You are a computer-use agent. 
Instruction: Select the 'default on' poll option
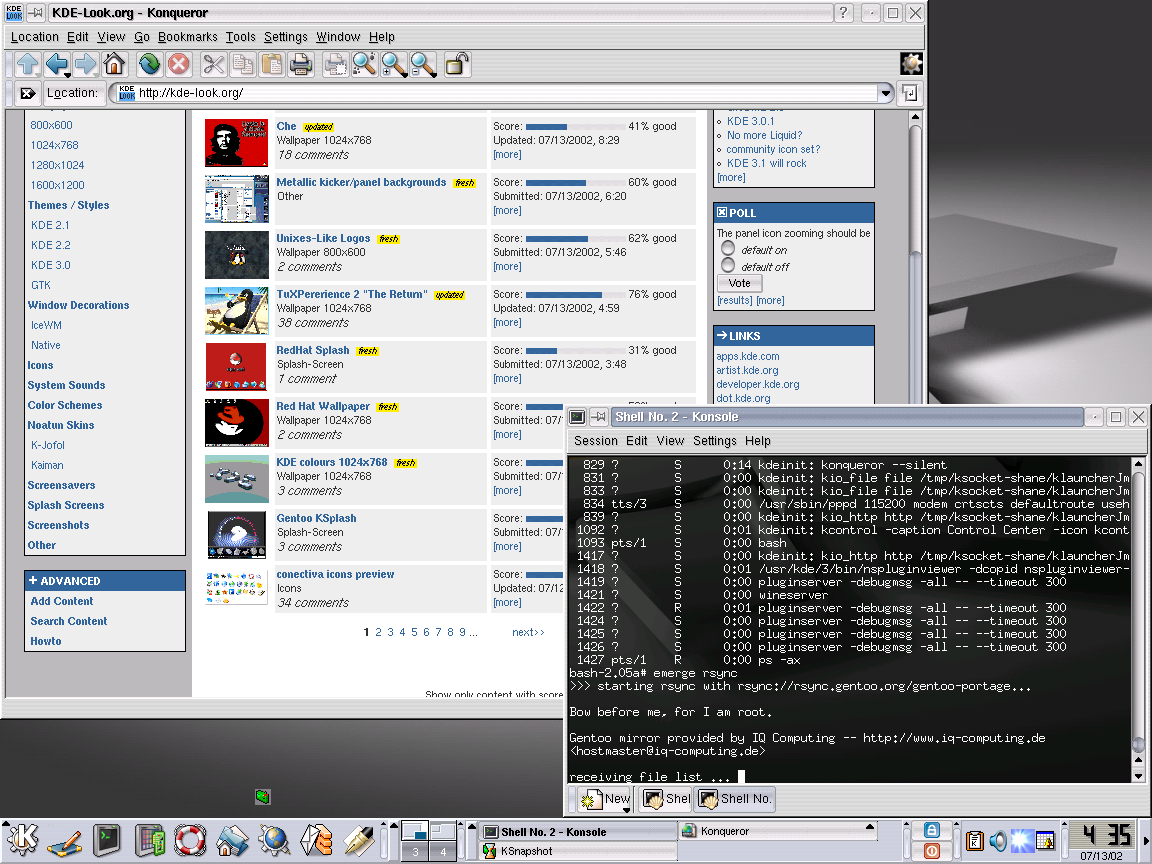point(728,248)
